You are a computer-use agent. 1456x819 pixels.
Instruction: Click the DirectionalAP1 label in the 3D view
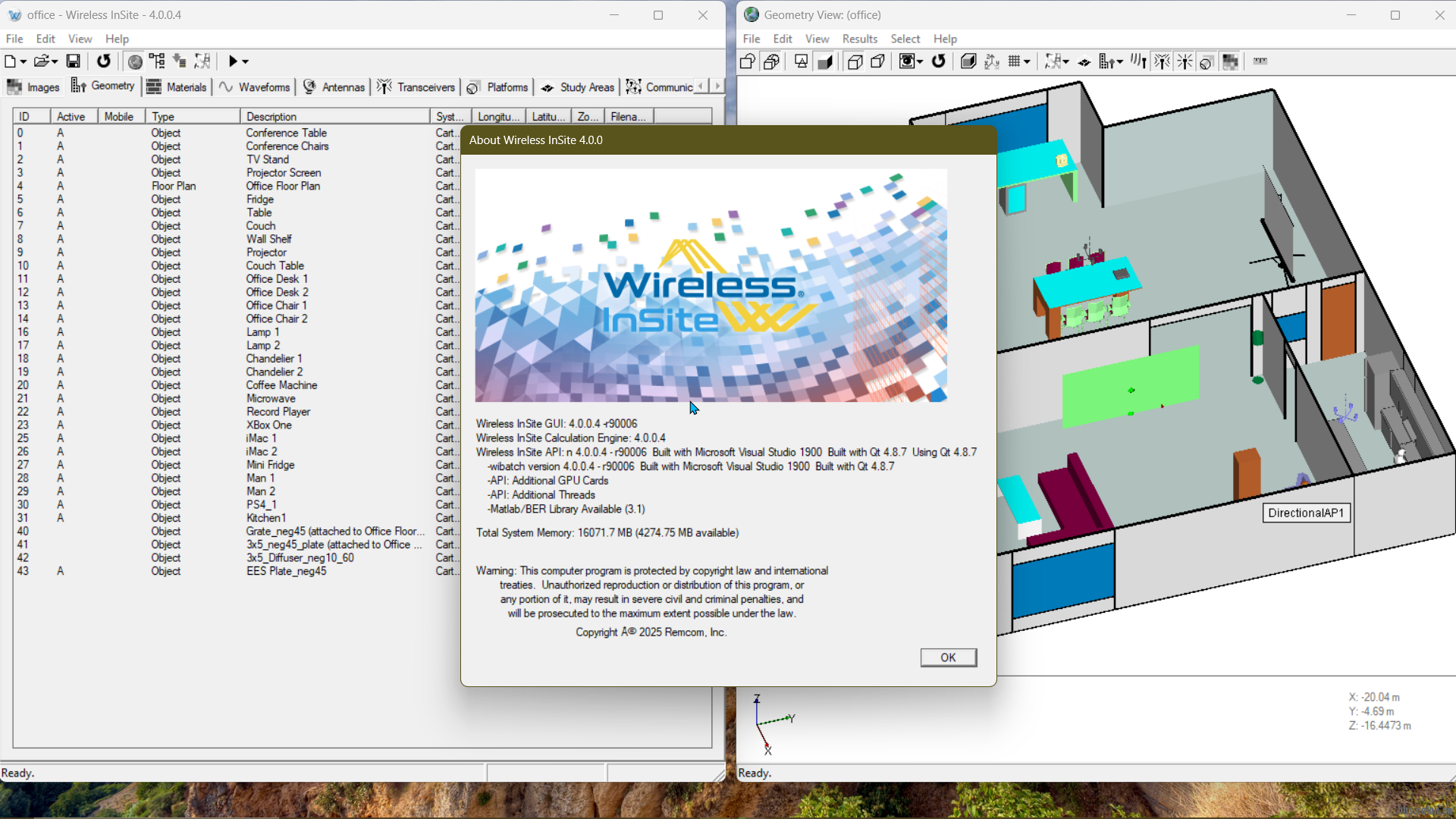coord(1306,513)
